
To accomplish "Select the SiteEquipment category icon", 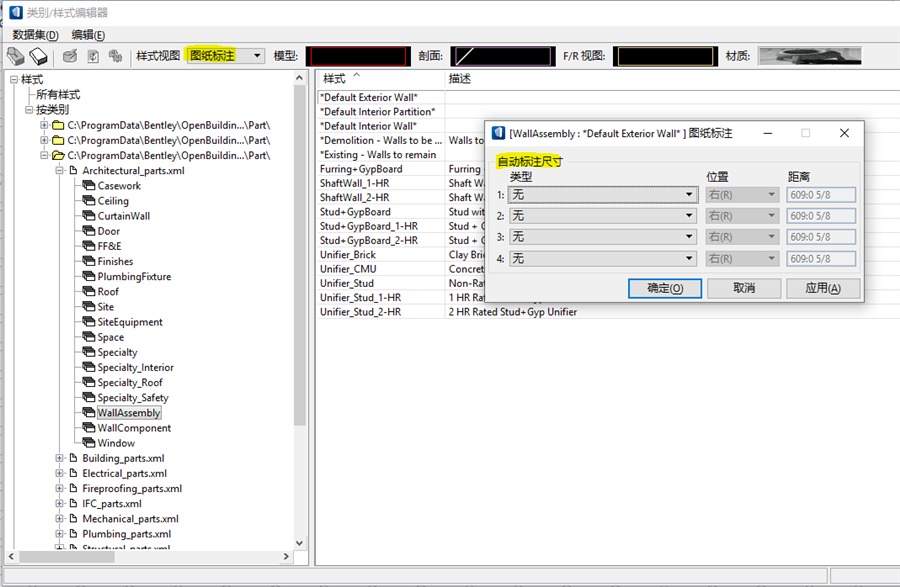I will tap(88, 321).
